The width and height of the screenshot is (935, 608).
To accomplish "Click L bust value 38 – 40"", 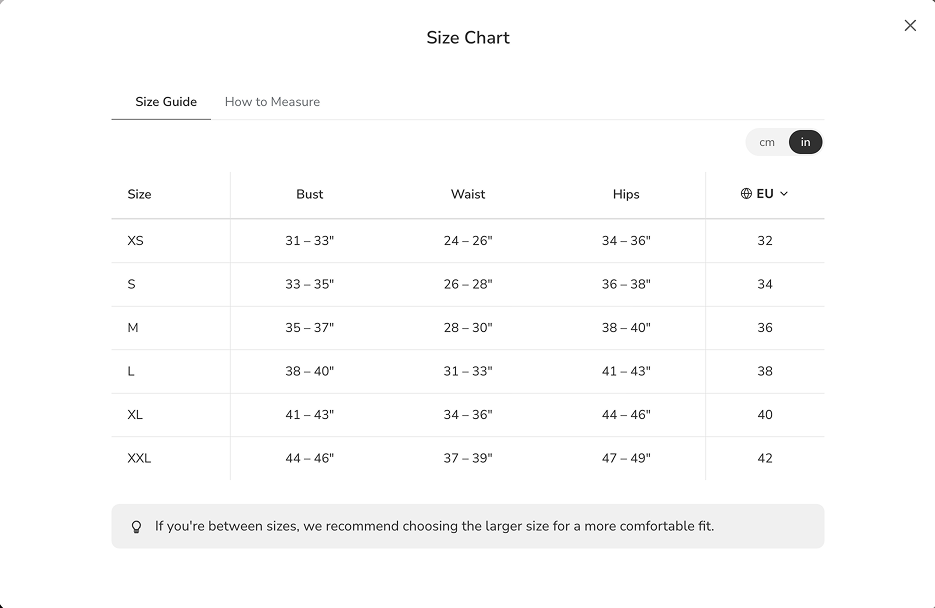I will point(309,371).
